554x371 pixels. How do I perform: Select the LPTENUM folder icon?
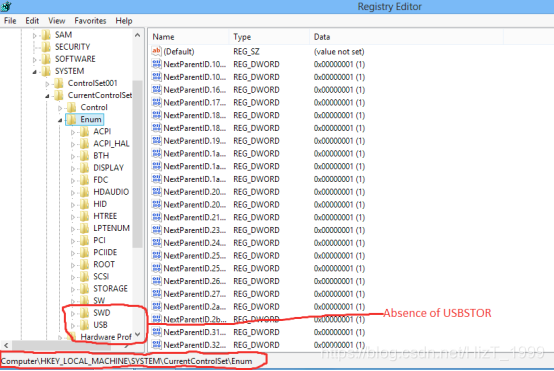[x=84, y=228]
